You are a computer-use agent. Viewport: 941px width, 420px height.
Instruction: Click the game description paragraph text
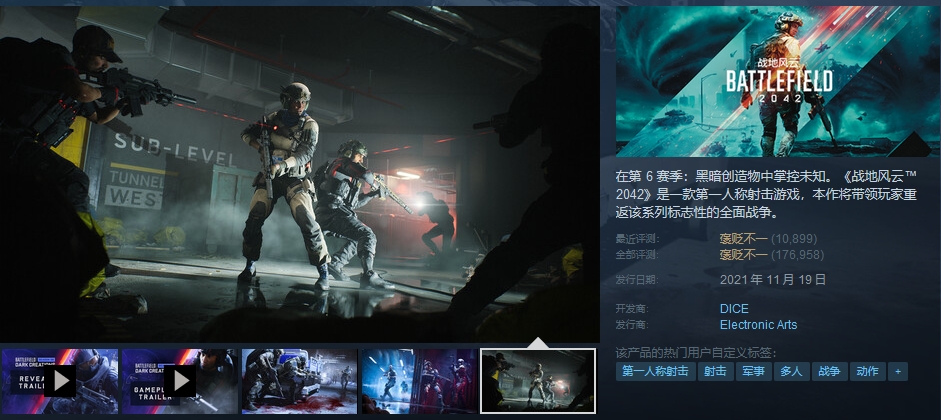[766, 194]
